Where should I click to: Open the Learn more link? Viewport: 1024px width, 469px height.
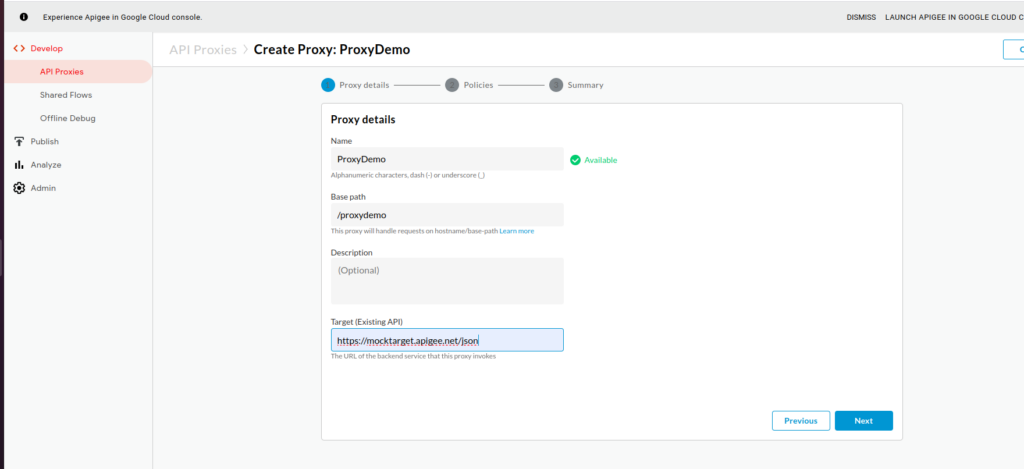point(517,231)
